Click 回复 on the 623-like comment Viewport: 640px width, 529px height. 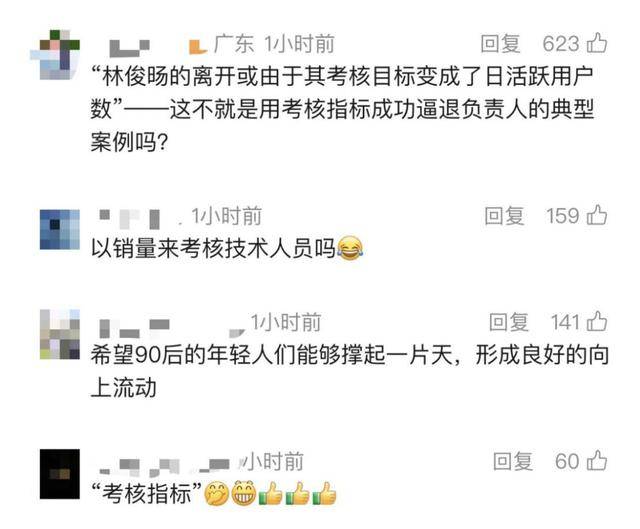point(500,44)
